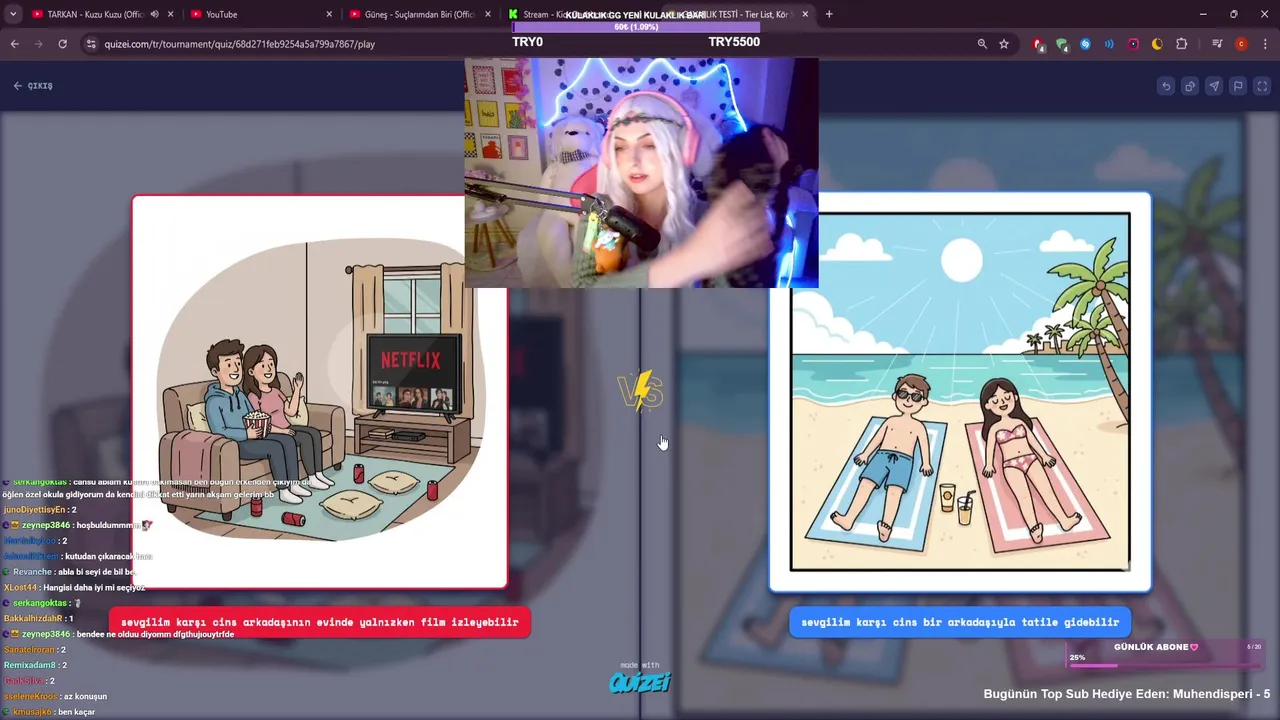
Task: Click chat message 'az konuşun'
Action: (84, 696)
